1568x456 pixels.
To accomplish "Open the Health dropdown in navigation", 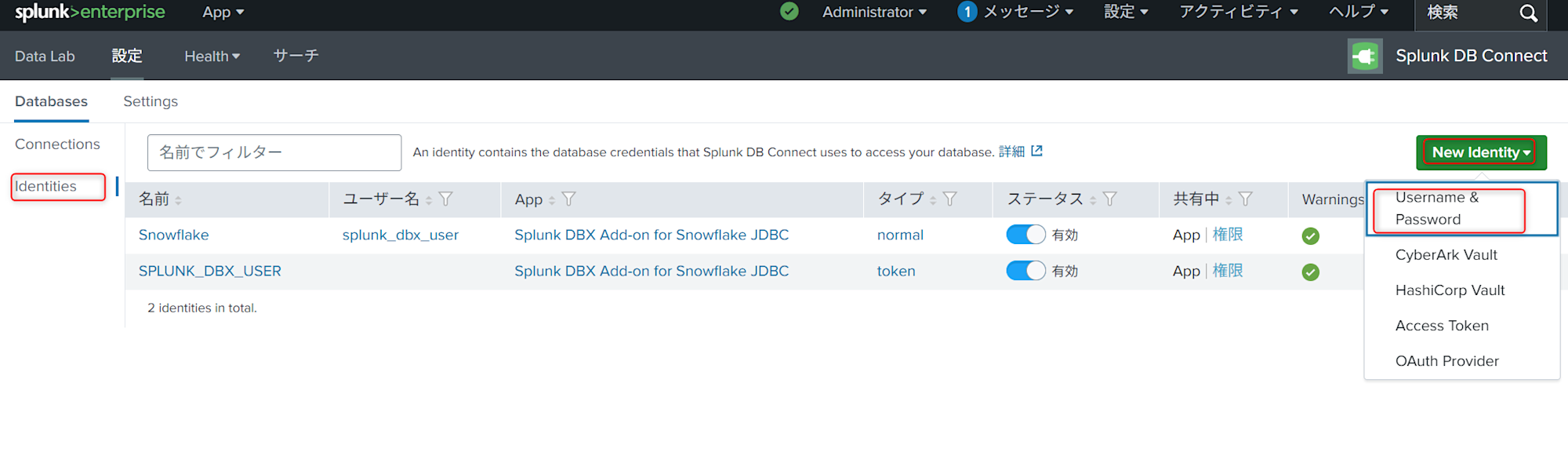I will 212,57.
